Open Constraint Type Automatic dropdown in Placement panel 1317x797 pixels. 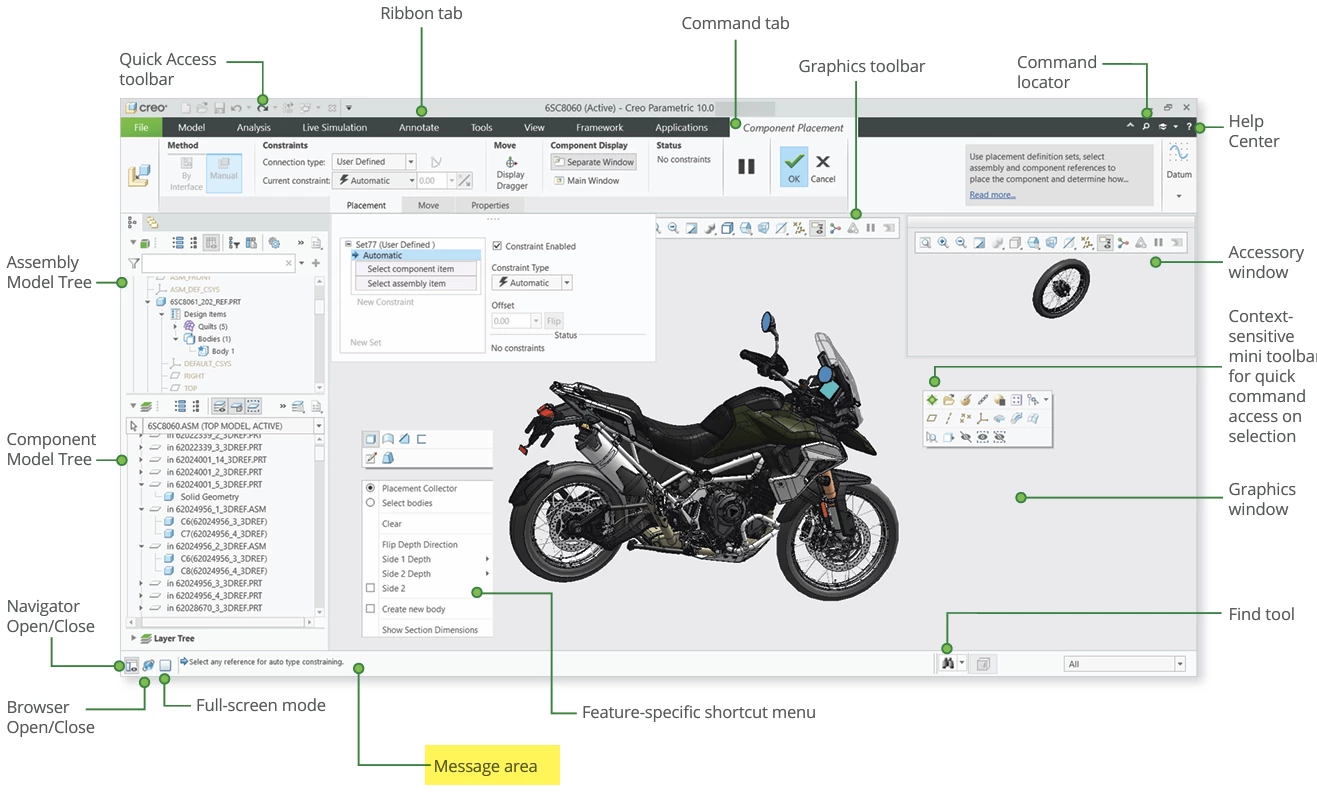click(x=531, y=283)
